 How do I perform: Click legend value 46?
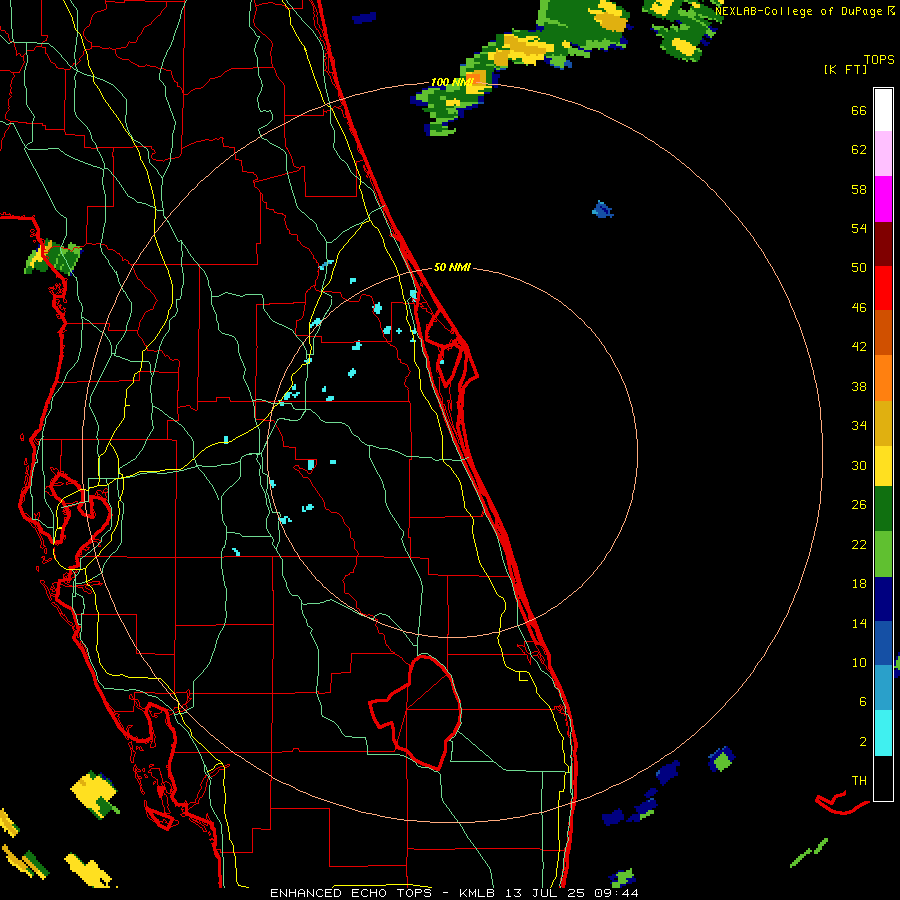coord(859,308)
